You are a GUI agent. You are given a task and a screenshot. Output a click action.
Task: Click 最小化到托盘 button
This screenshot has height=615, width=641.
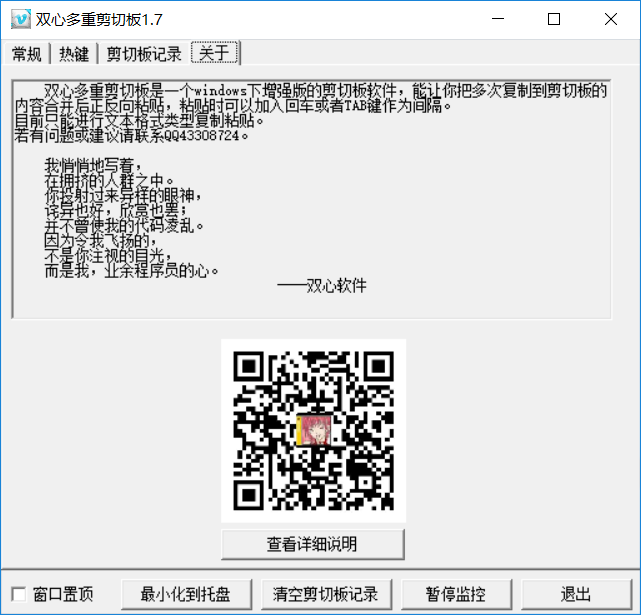click(186, 594)
